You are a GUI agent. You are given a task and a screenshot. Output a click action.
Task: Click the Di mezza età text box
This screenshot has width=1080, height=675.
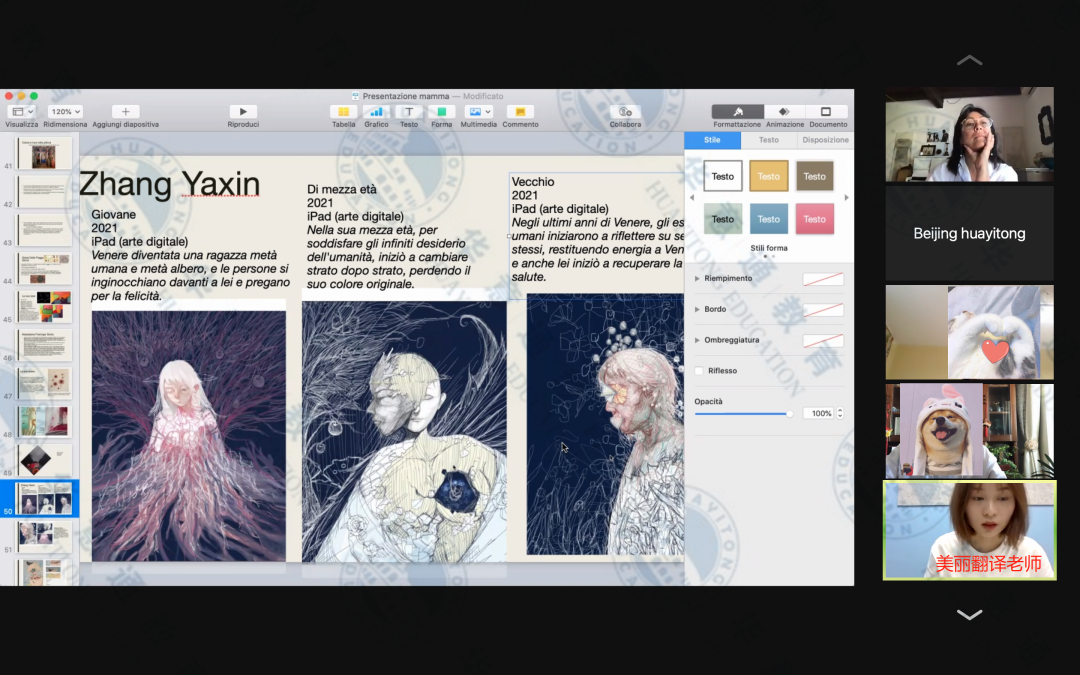(389, 236)
